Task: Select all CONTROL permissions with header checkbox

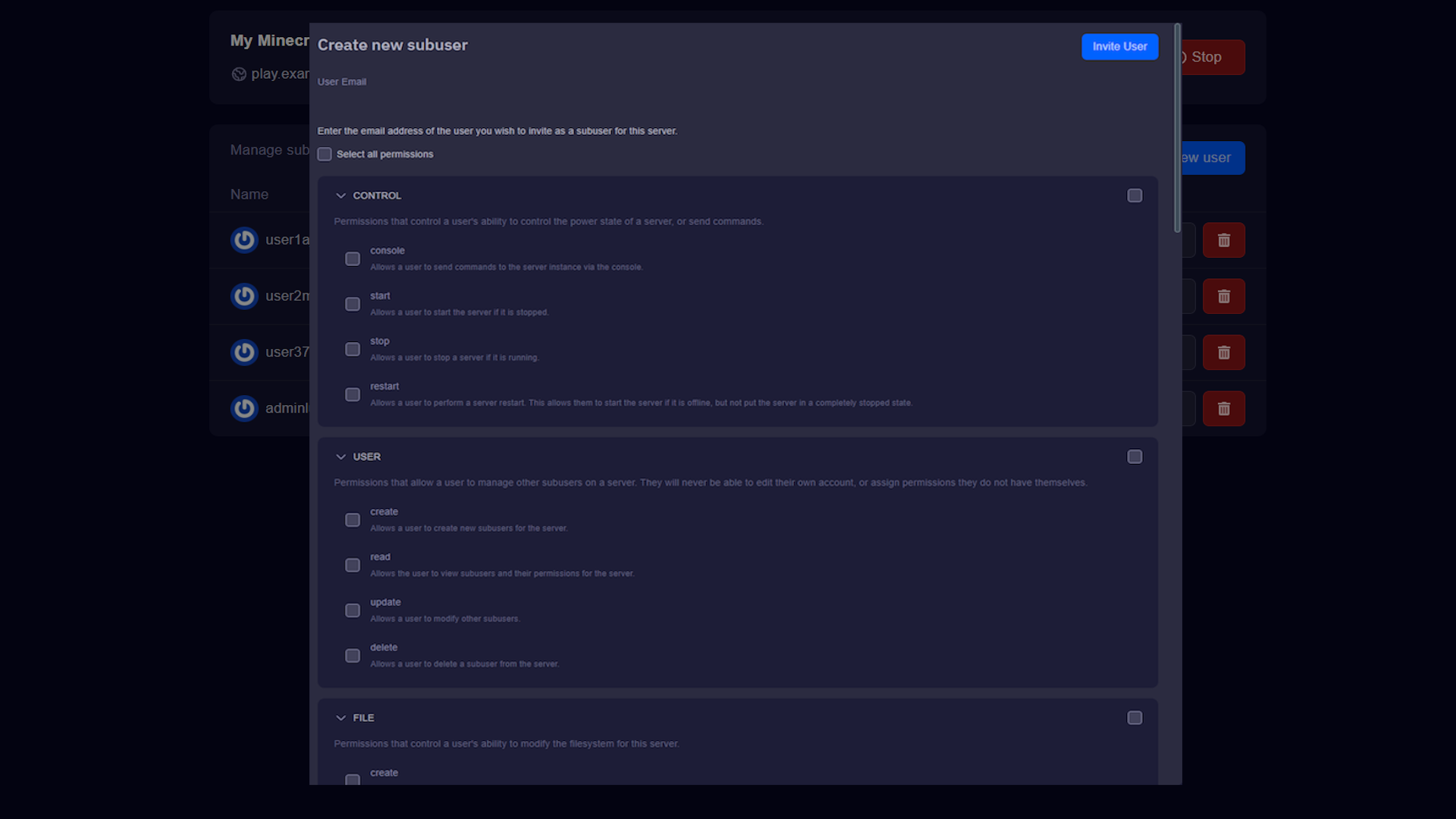Action: pyautogui.click(x=1134, y=196)
